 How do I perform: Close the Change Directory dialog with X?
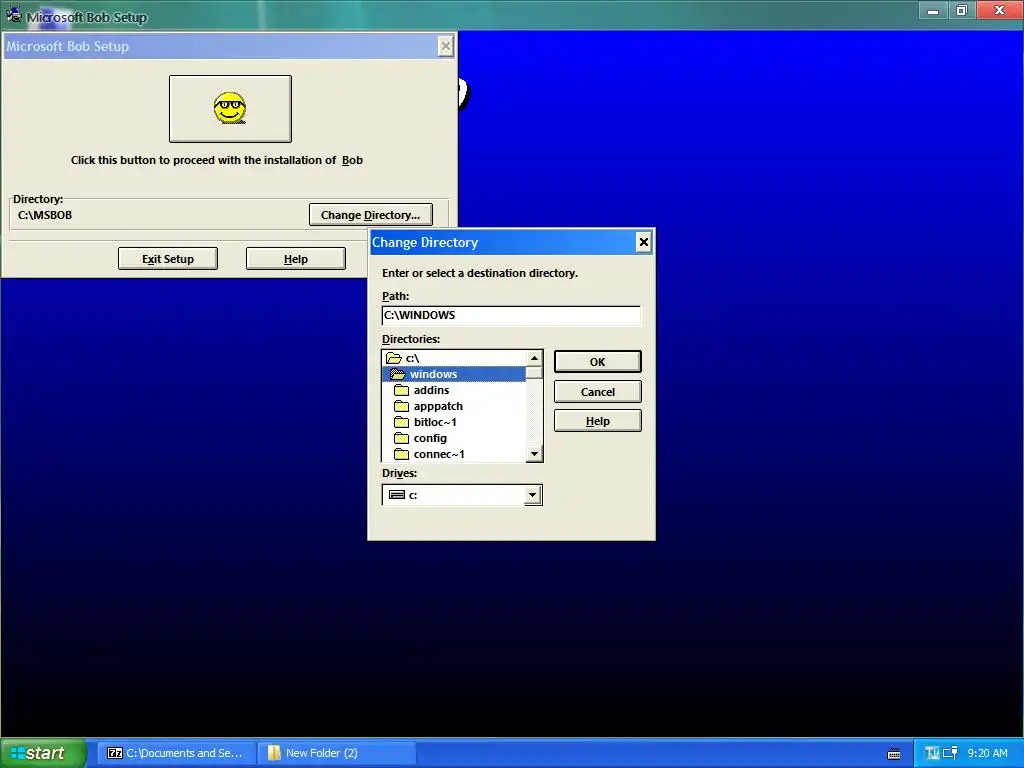(x=643, y=242)
